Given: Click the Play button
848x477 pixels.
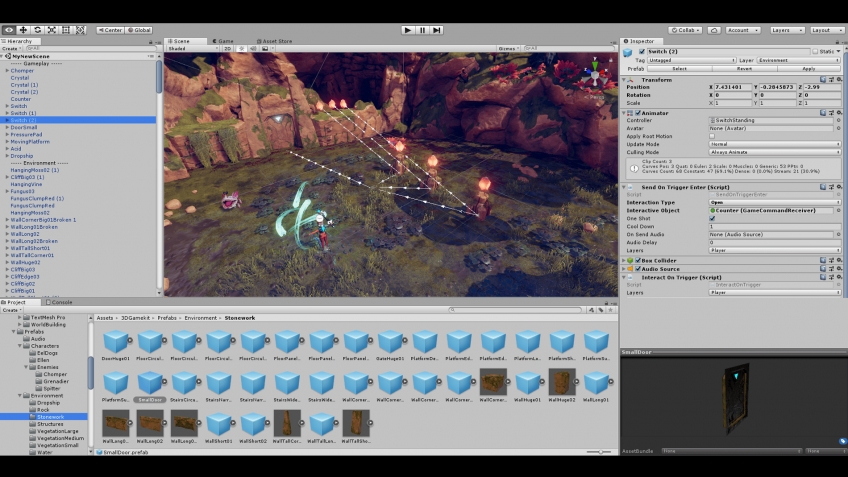Looking at the screenshot, I should click(x=408, y=30).
